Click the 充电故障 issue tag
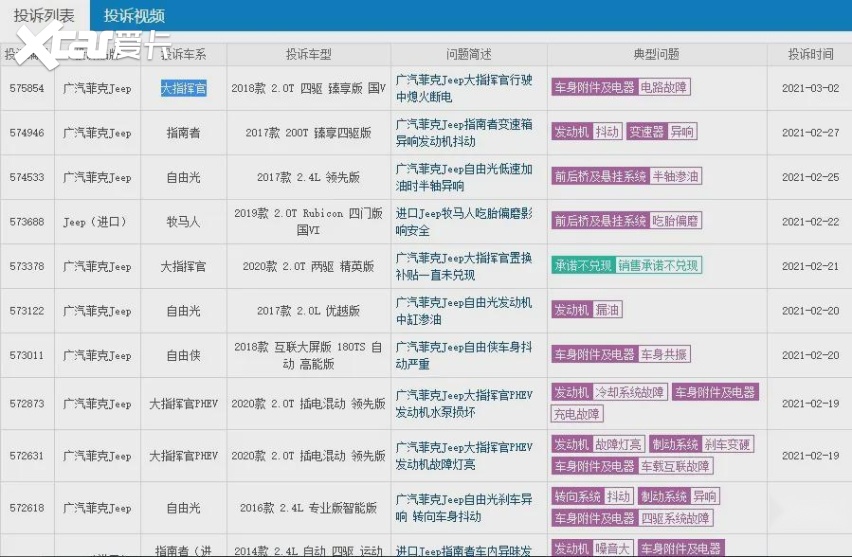The width and height of the screenshot is (852, 557). click(x=577, y=414)
